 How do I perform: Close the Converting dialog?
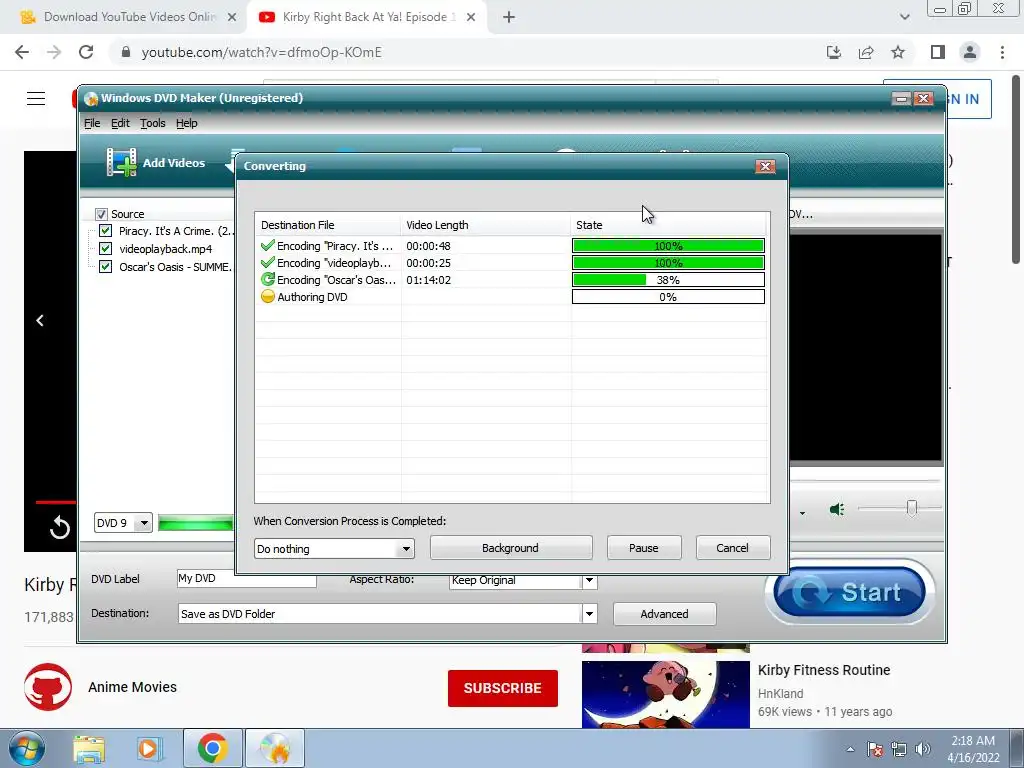[x=765, y=167]
